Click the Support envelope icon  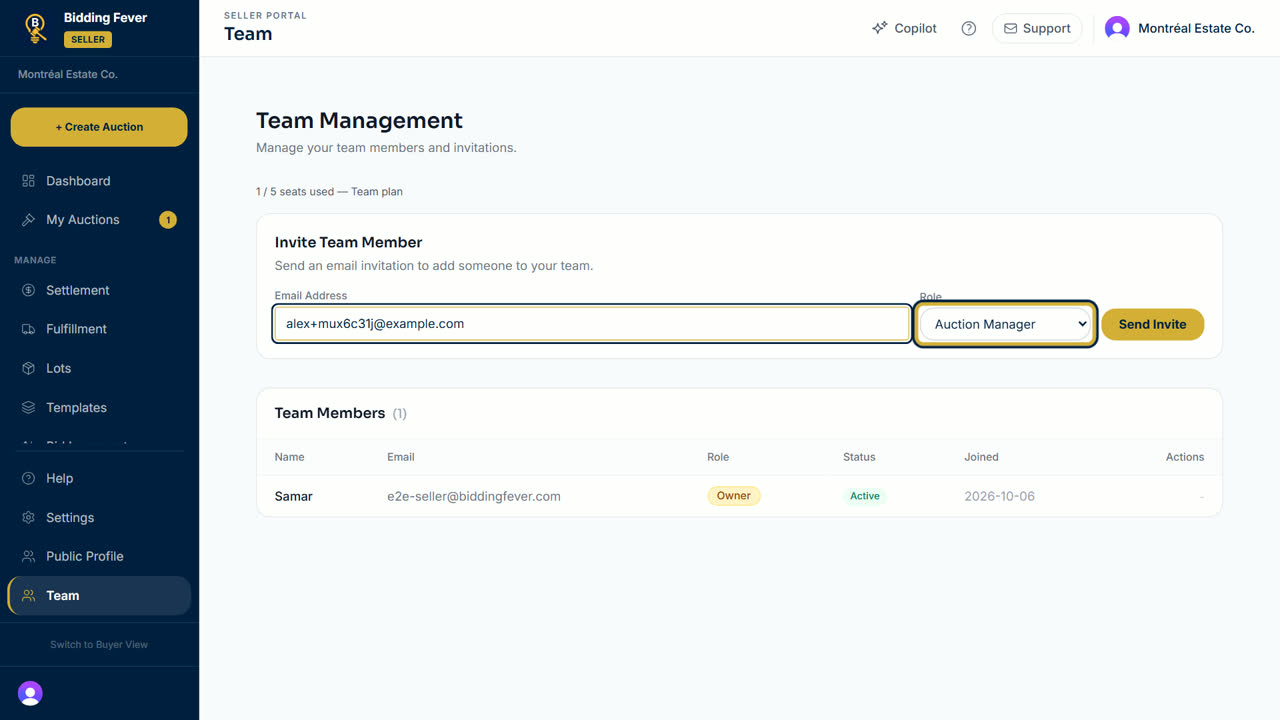[1010, 28]
